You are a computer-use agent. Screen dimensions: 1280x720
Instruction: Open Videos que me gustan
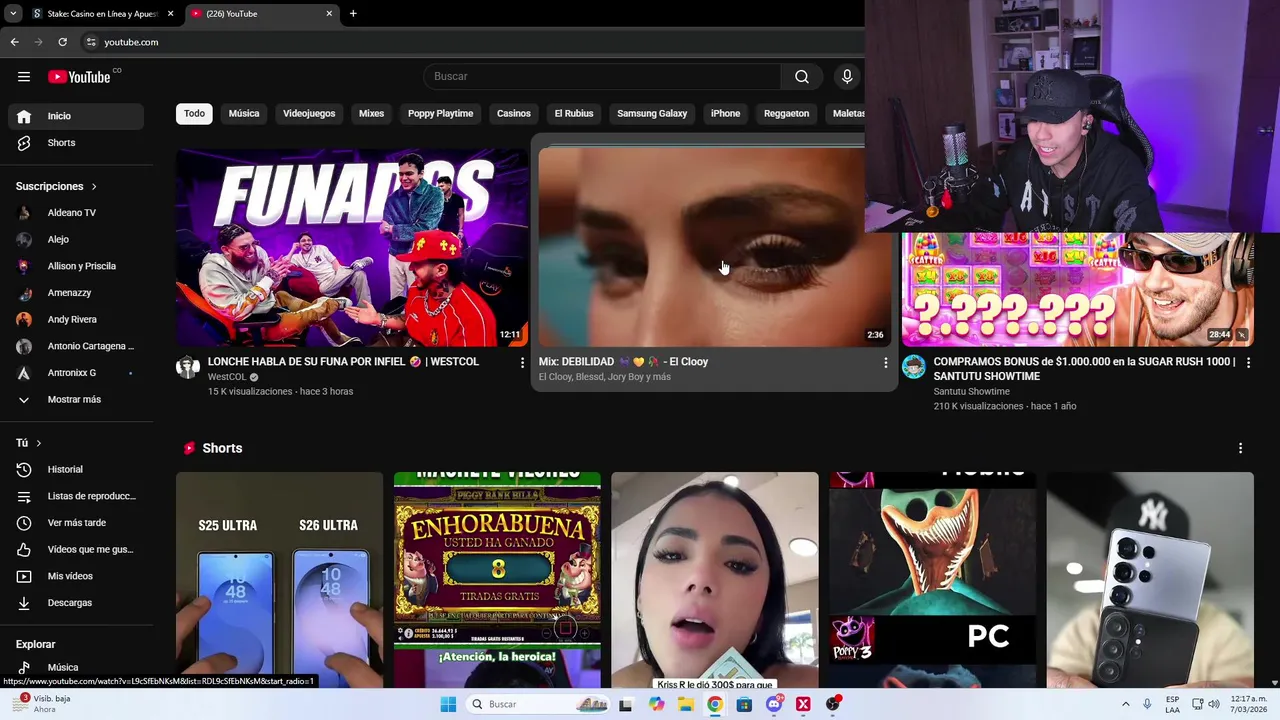coord(76,550)
